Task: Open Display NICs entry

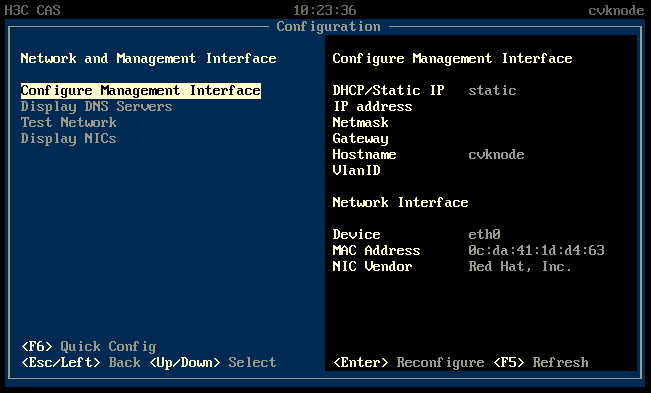Action: coord(69,139)
